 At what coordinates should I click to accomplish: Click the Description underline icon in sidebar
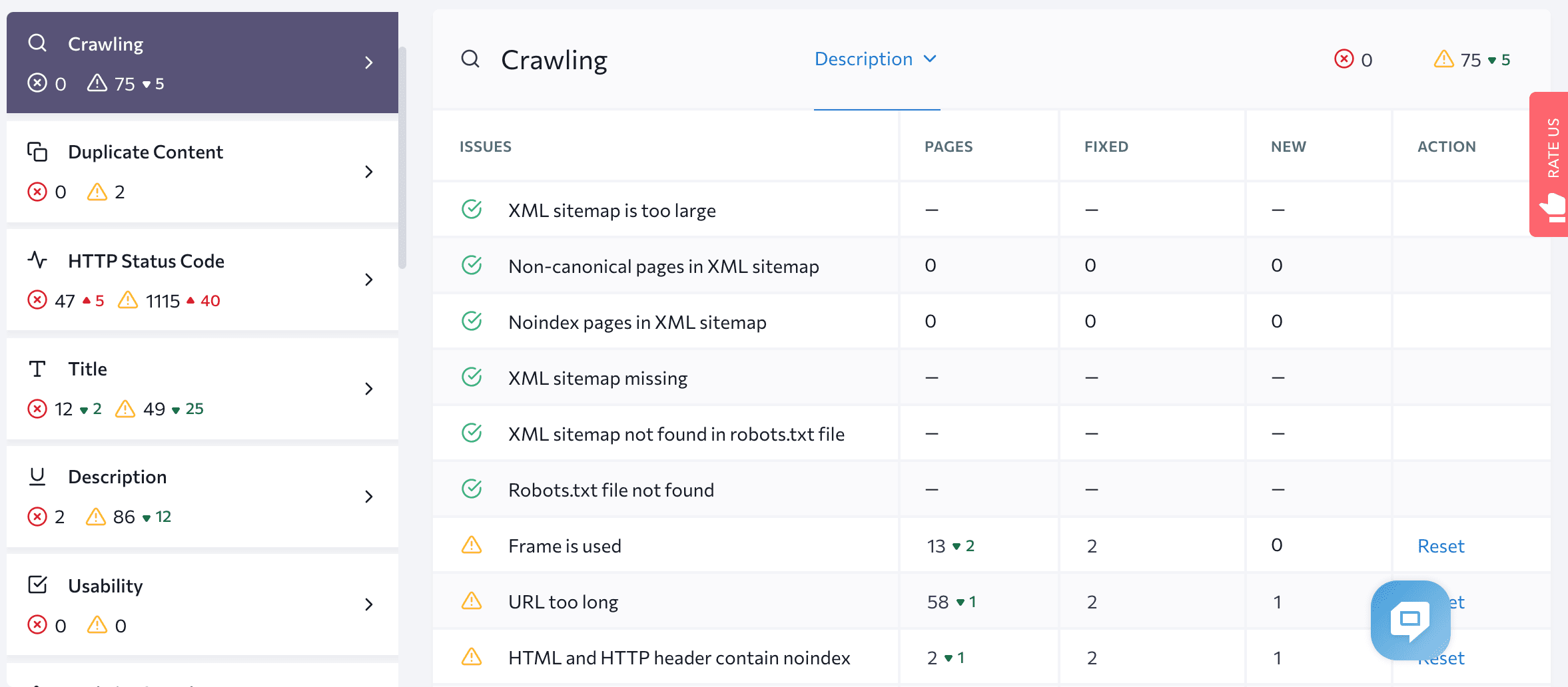(37, 477)
